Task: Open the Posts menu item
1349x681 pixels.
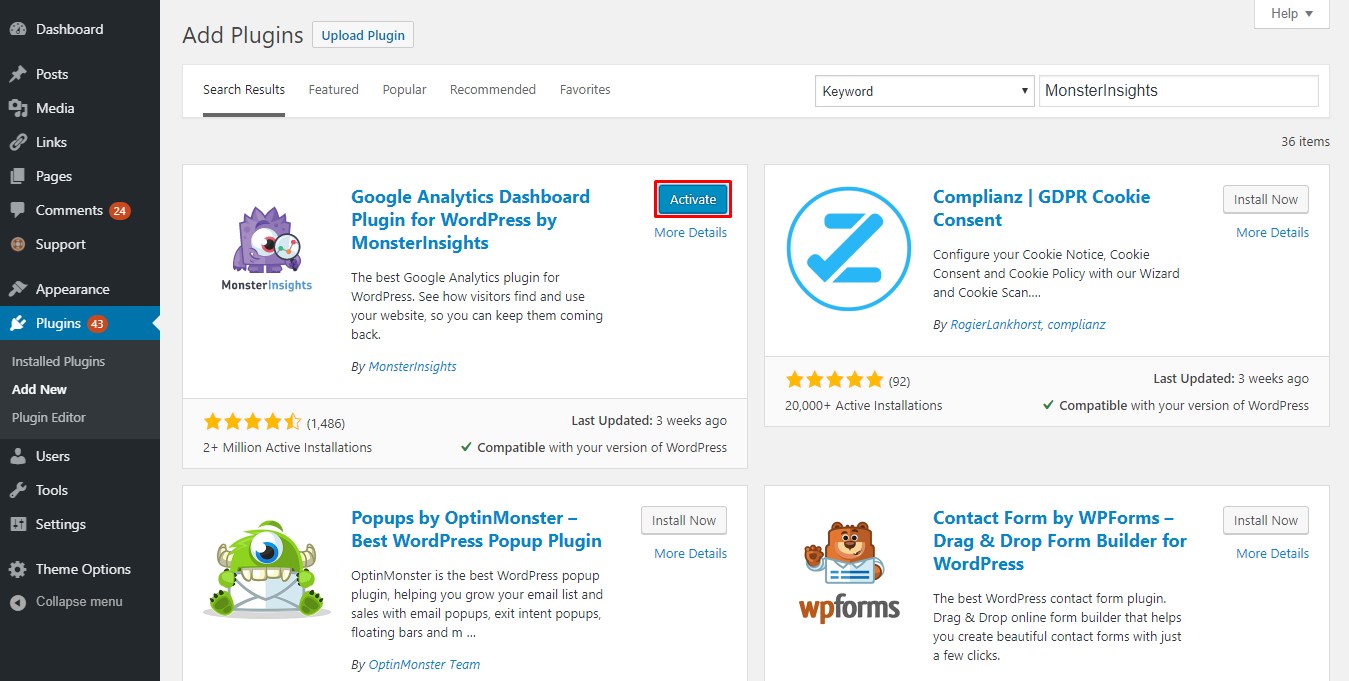Action: [x=80, y=74]
